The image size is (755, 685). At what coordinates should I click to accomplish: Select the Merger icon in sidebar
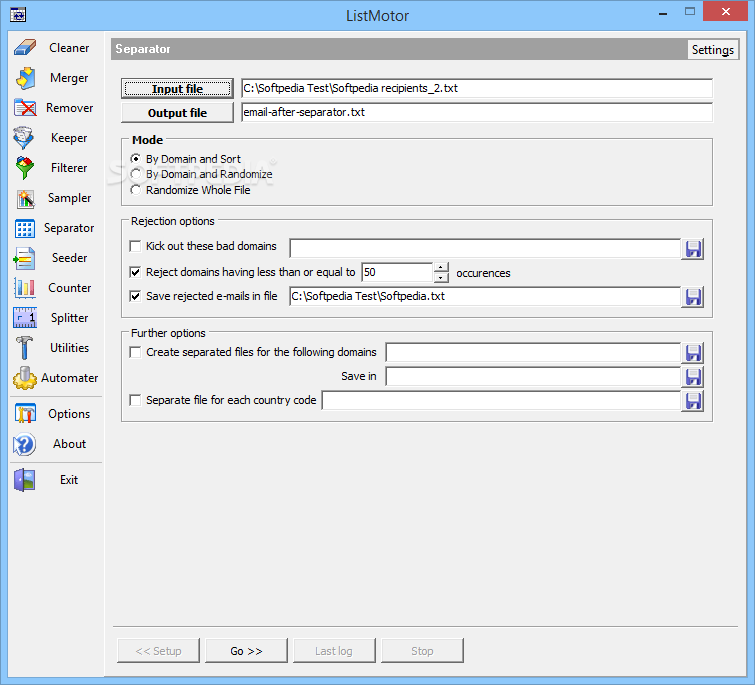click(25, 78)
